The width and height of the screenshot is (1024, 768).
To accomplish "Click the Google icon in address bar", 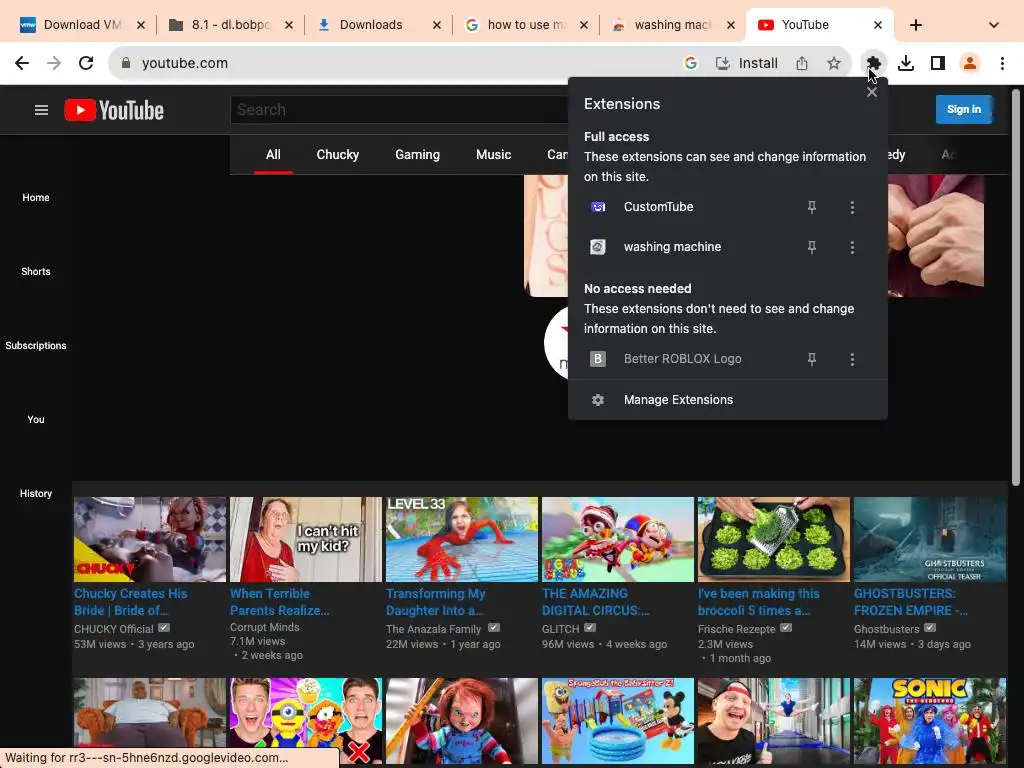I will pyautogui.click(x=691, y=63).
